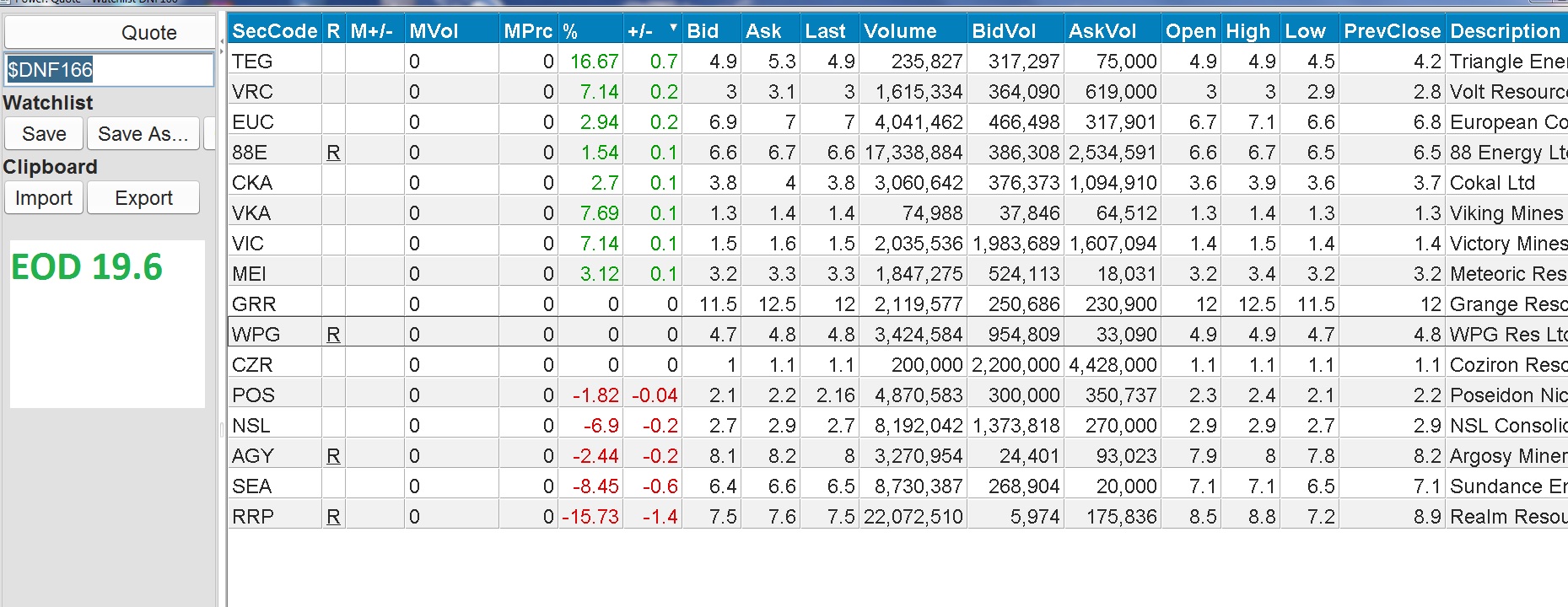1568x607 pixels.
Task: Click the 22,072,510 volume cell
Action: pyautogui.click(x=913, y=517)
